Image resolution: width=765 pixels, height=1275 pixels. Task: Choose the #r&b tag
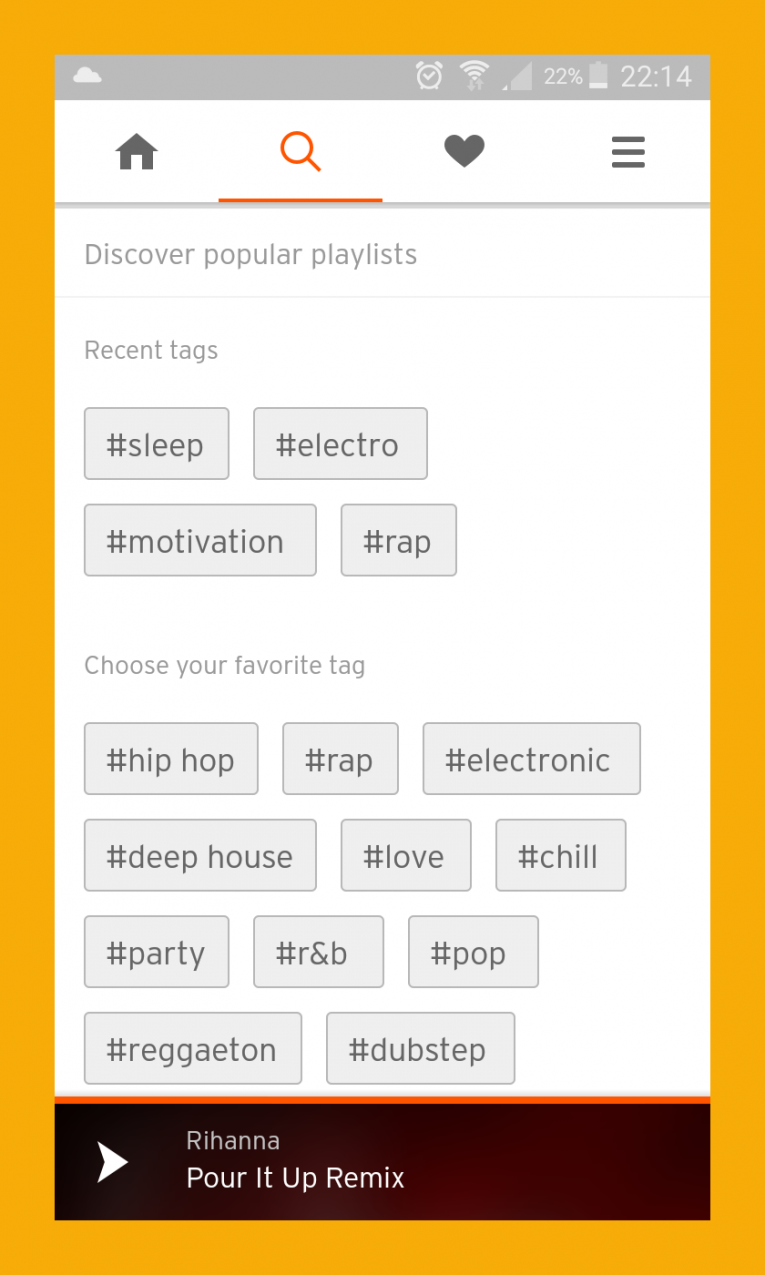point(318,951)
